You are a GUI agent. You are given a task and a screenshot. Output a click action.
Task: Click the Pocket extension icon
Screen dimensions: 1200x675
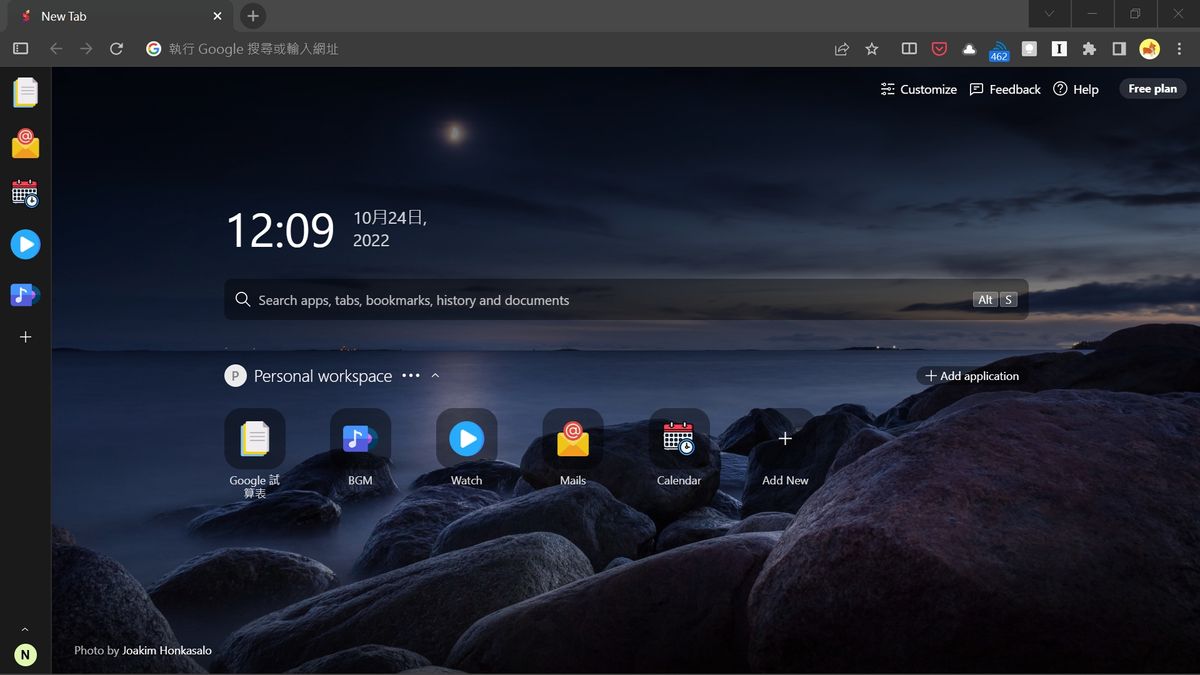pos(939,49)
